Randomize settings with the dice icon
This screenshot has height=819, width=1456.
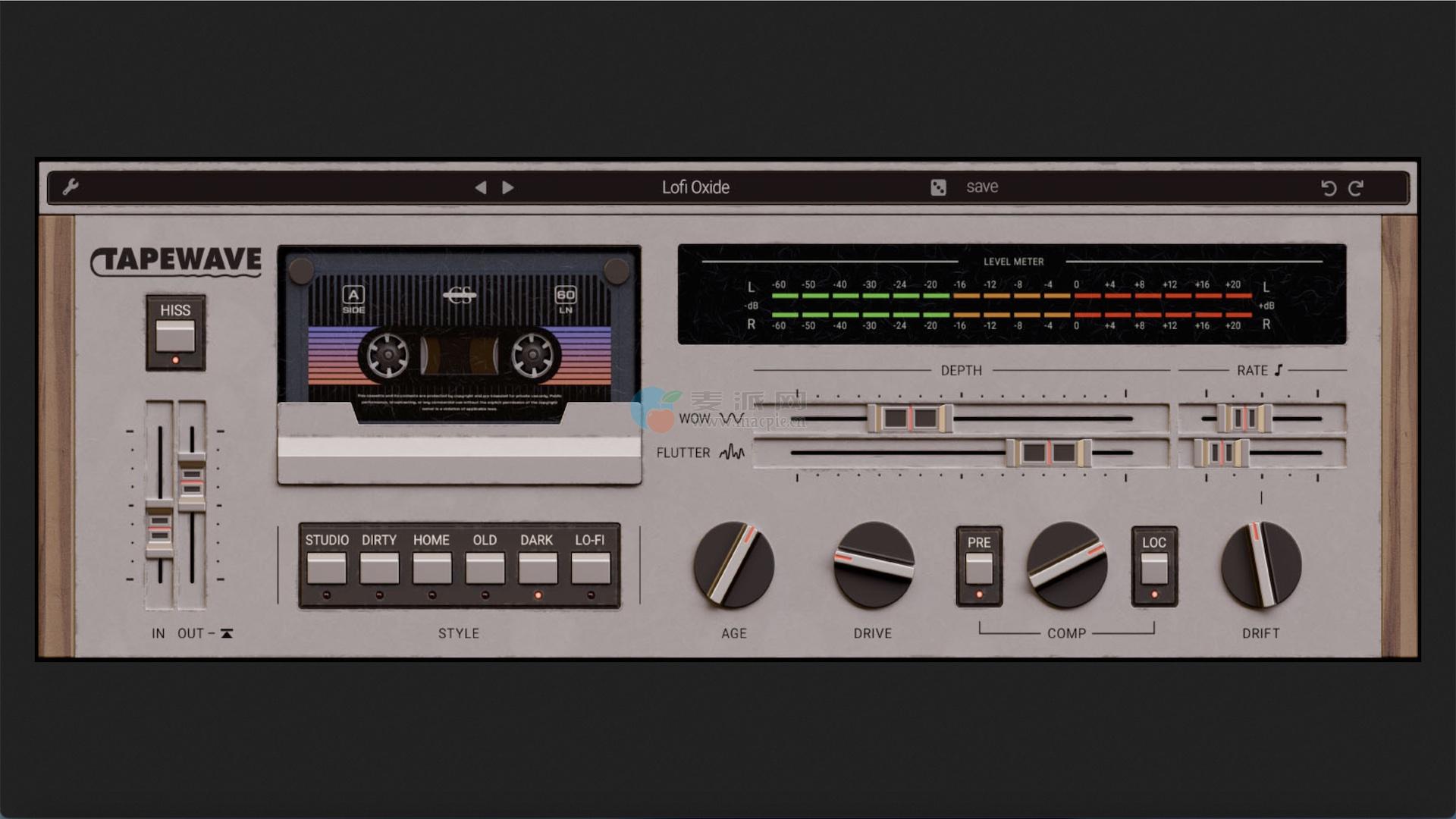point(938,187)
